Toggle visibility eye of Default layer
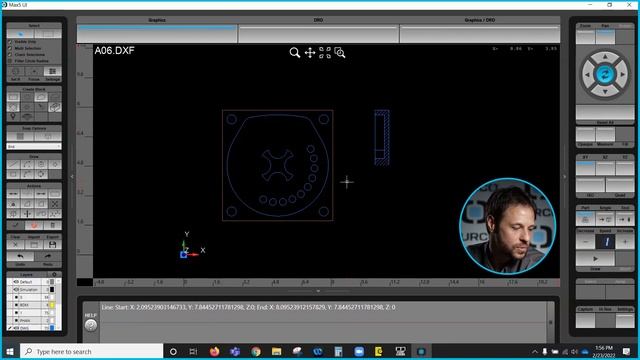Image resolution: width=640 pixels, height=360 pixels. pyautogui.click(x=16, y=282)
